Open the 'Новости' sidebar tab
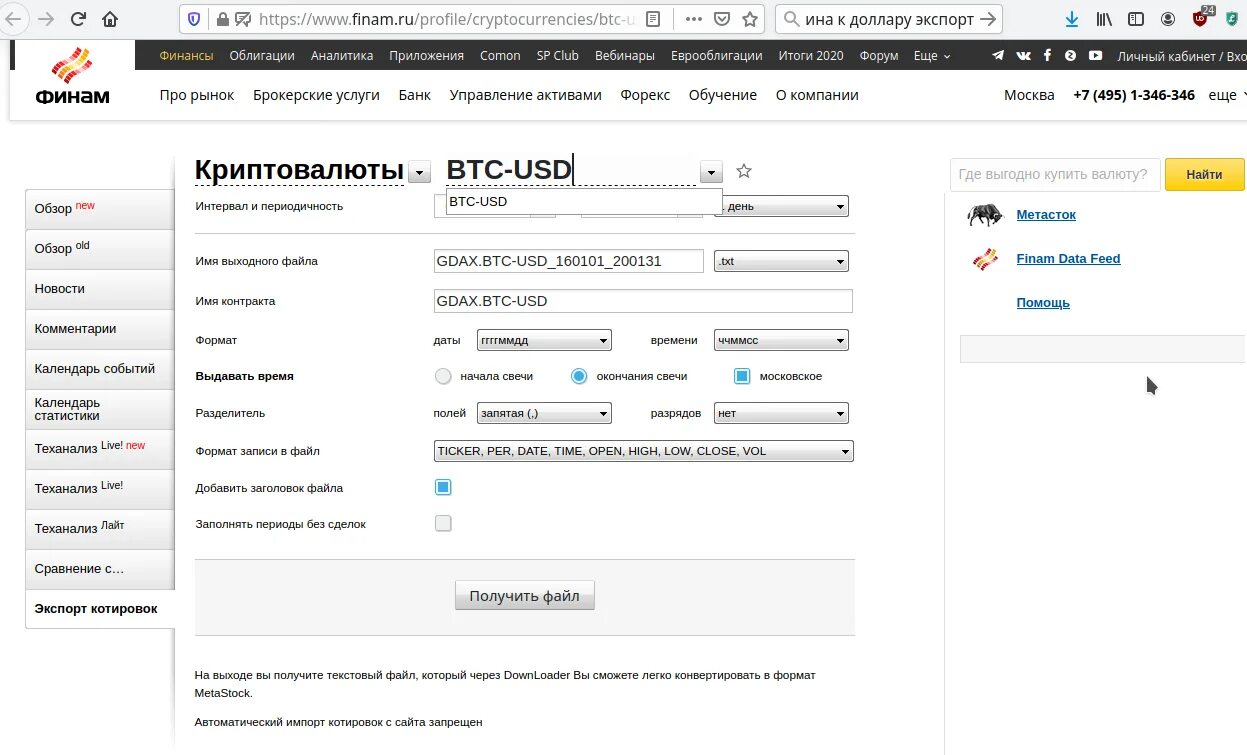This screenshot has height=755, width=1247. pyautogui.click(x=100, y=288)
